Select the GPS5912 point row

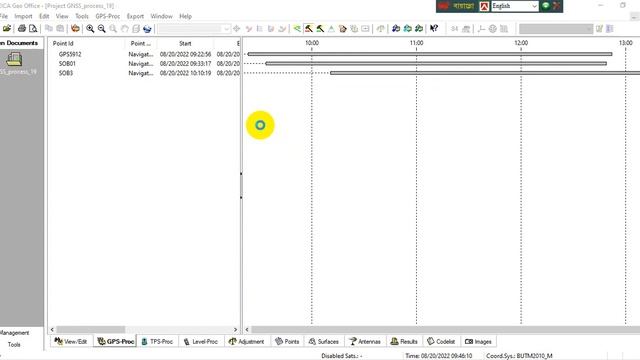[x=144, y=54]
